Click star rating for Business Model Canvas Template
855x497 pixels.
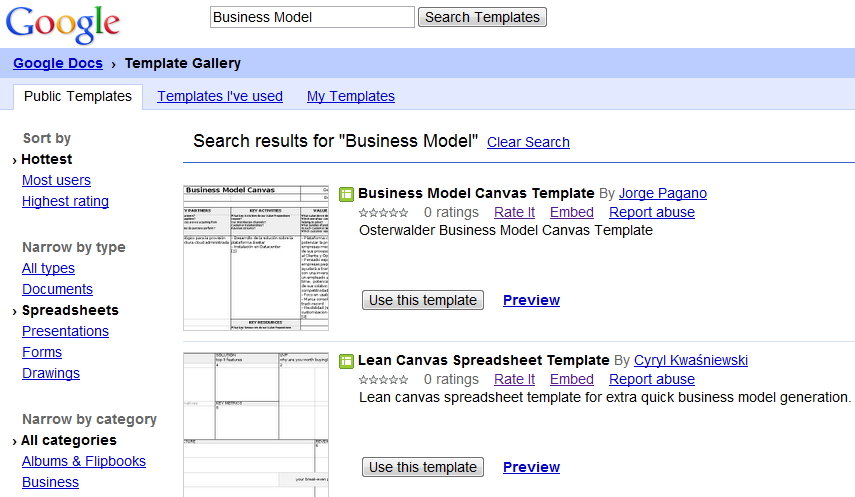click(x=383, y=213)
